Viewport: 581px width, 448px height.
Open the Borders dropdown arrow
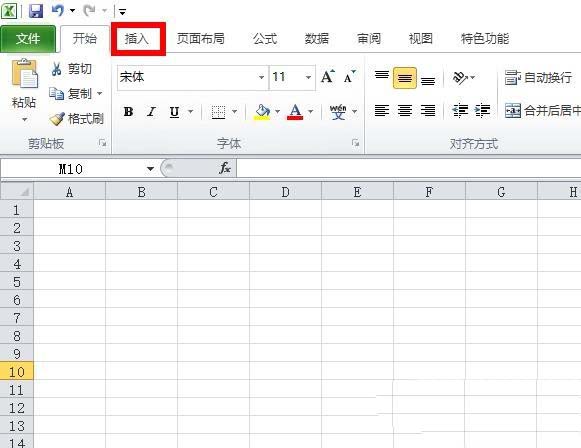(x=235, y=111)
